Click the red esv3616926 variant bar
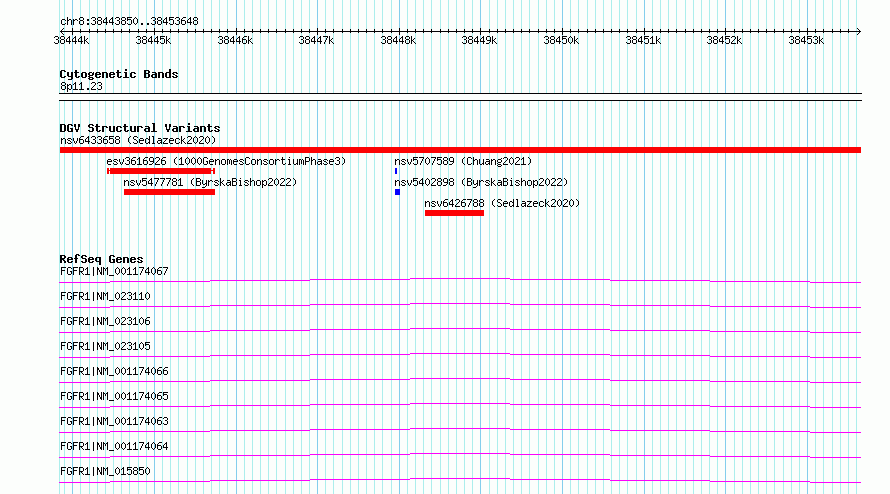The image size is (890, 494). 161,171
